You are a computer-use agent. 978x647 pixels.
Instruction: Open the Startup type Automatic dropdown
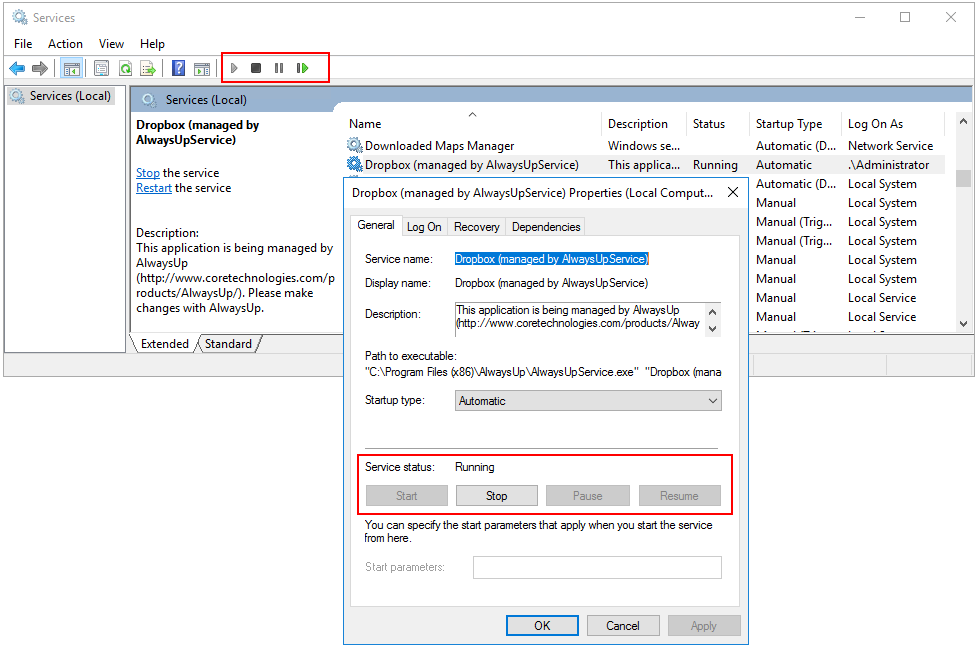(588, 401)
